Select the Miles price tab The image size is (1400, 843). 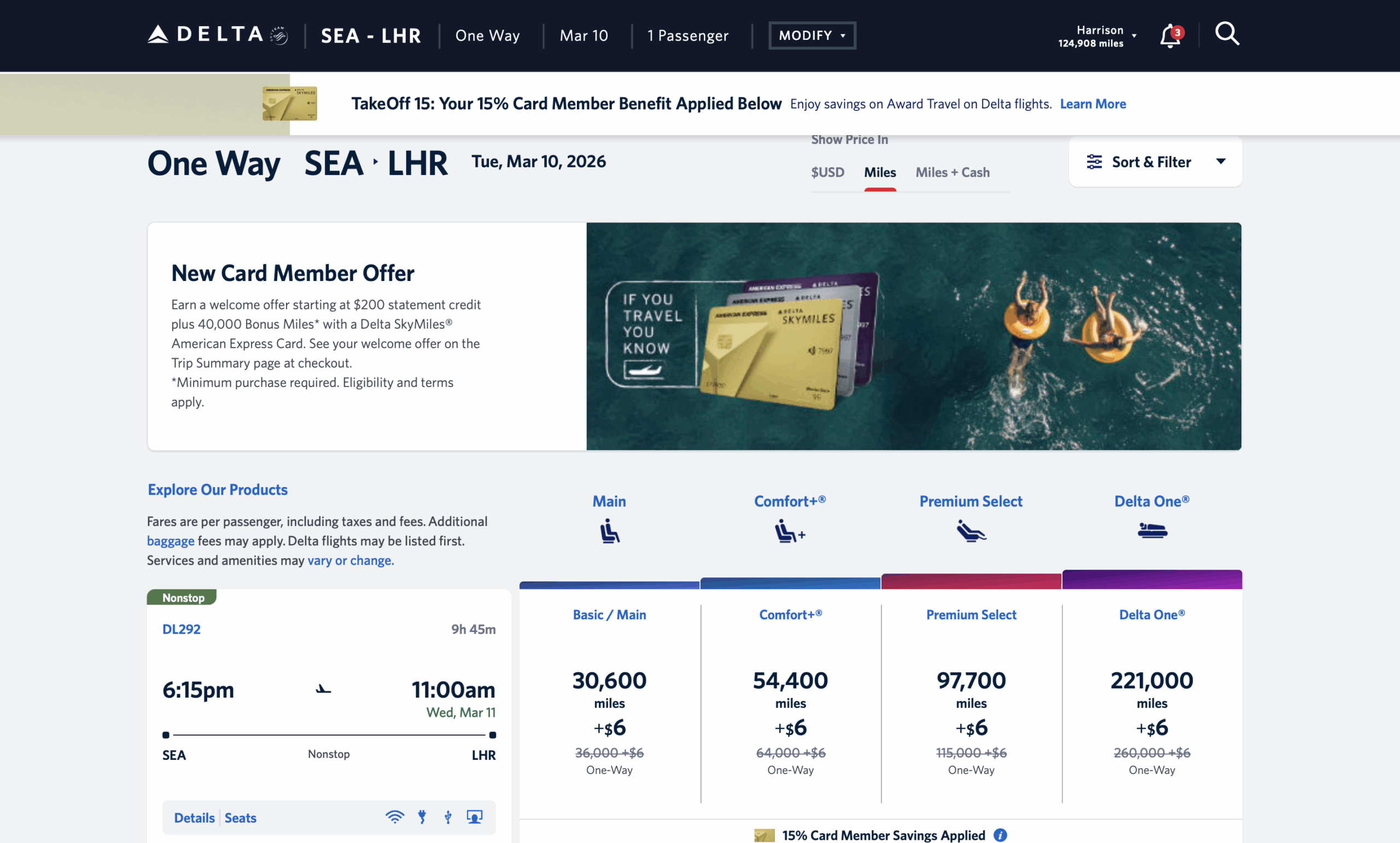(880, 172)
